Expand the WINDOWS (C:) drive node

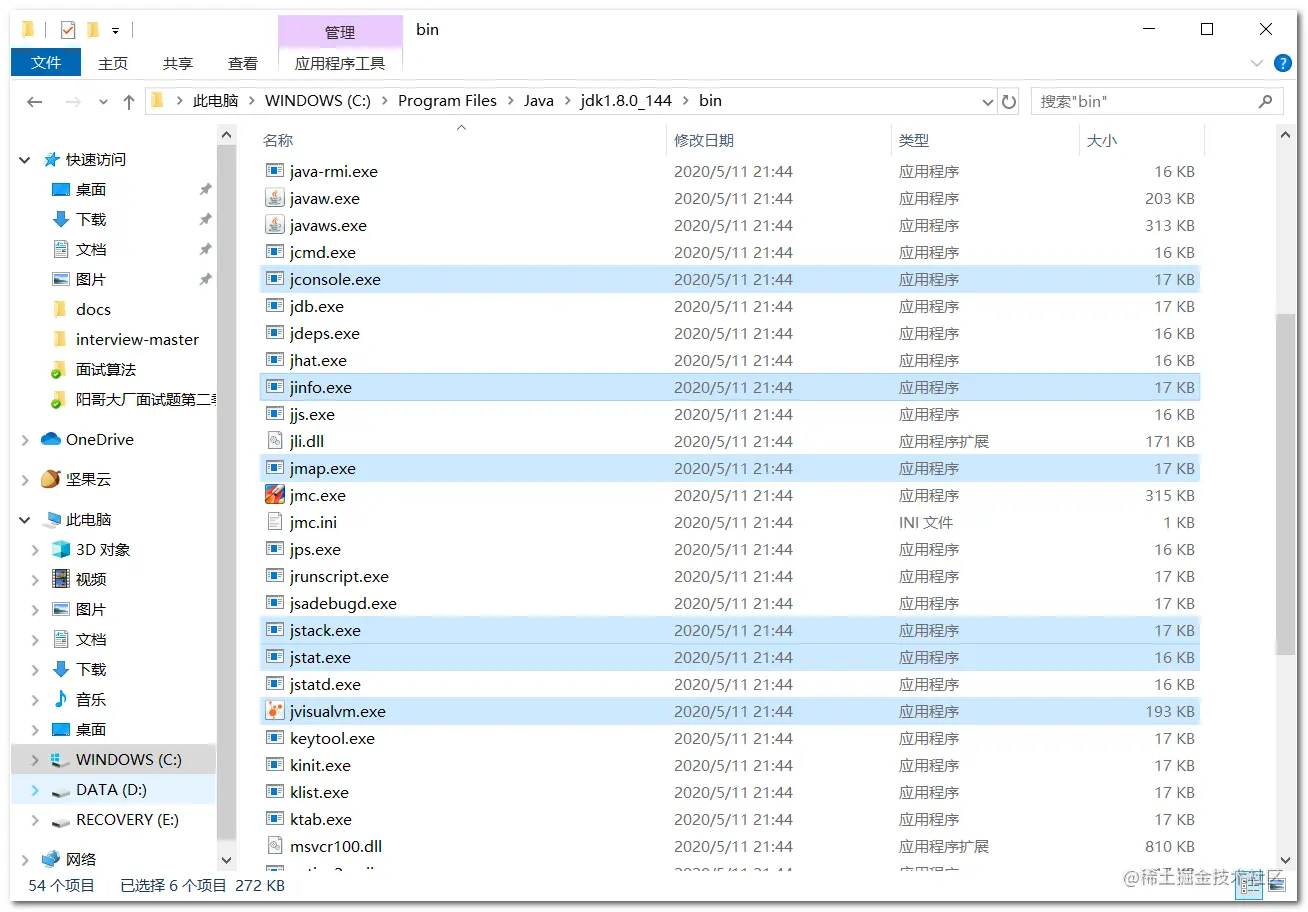coord(35,760)
